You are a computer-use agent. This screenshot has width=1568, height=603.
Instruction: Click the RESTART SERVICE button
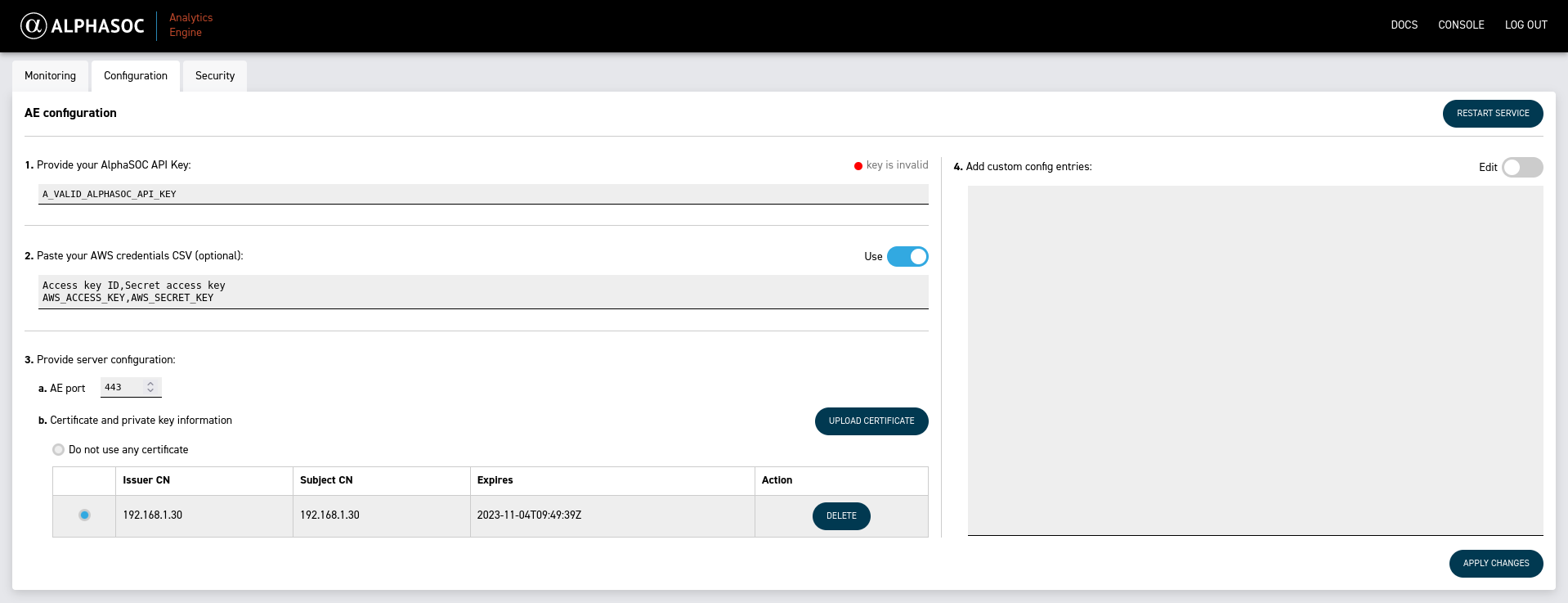pyautogui.click(x=1493, y=114)
